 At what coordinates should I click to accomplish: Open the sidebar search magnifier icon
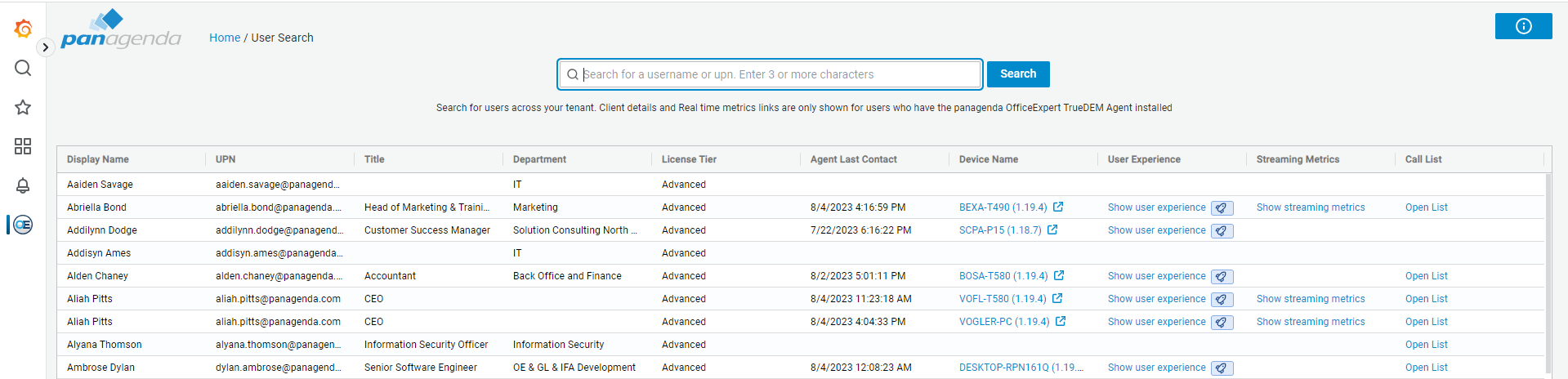[x=23, y=68]
